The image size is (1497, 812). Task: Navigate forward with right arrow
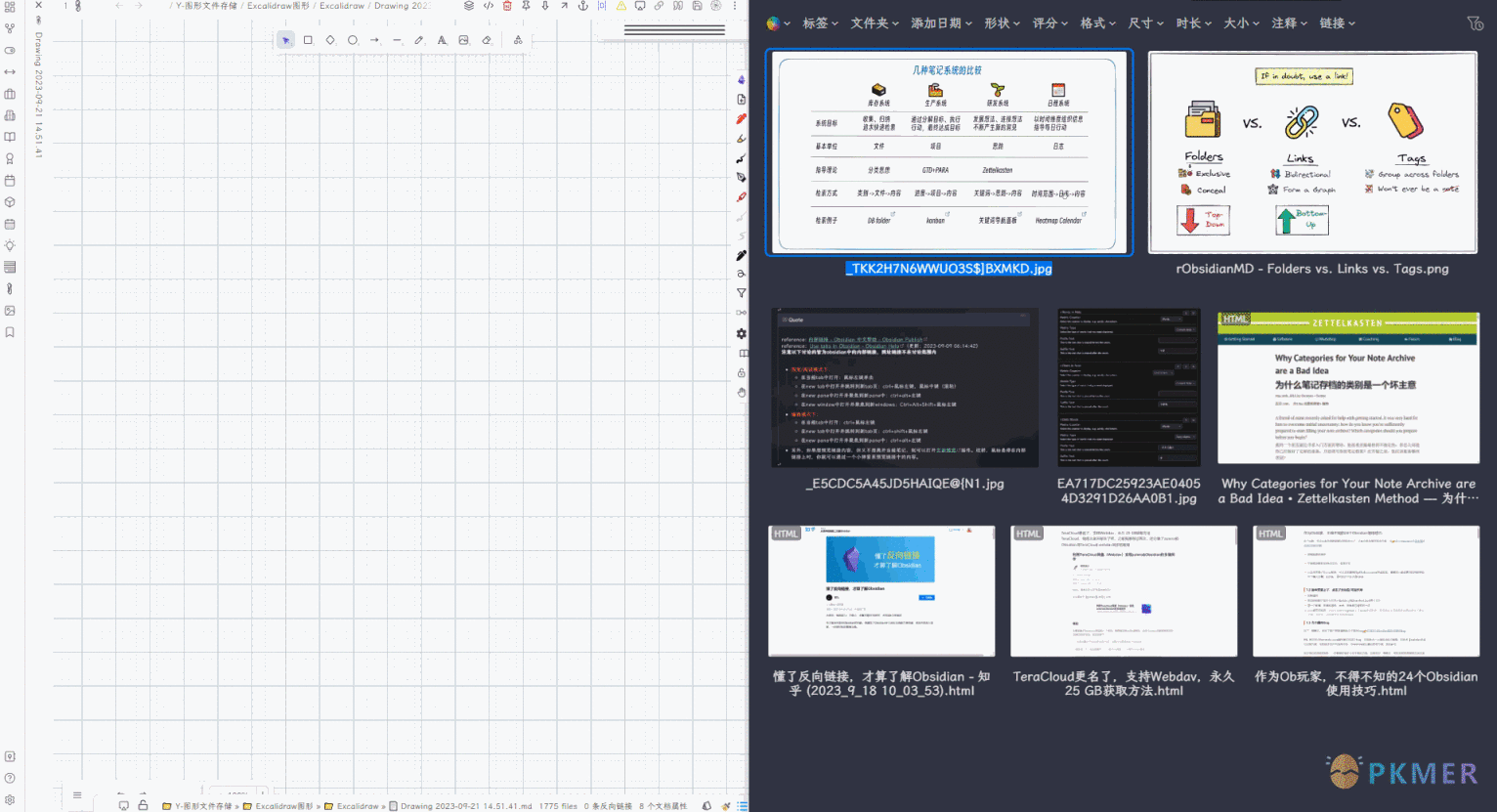[x=139, y=6]
